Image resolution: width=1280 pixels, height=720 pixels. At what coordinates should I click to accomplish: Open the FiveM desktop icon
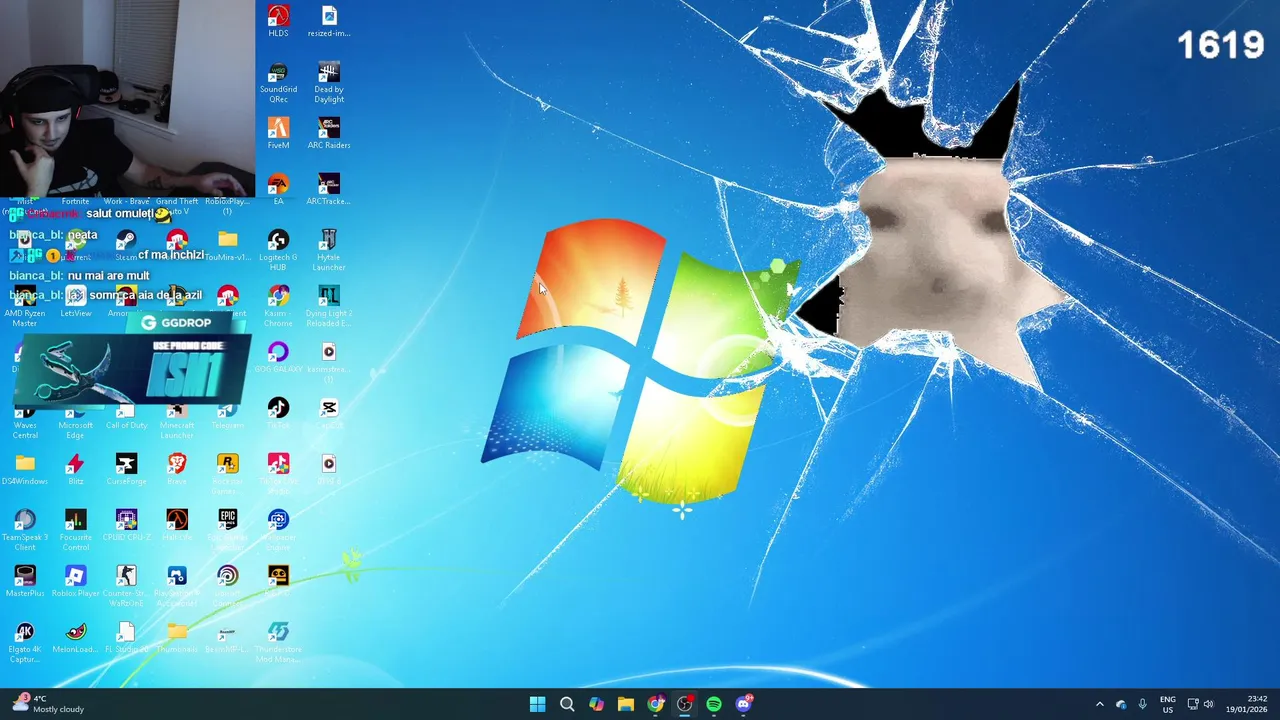(278, 133)
